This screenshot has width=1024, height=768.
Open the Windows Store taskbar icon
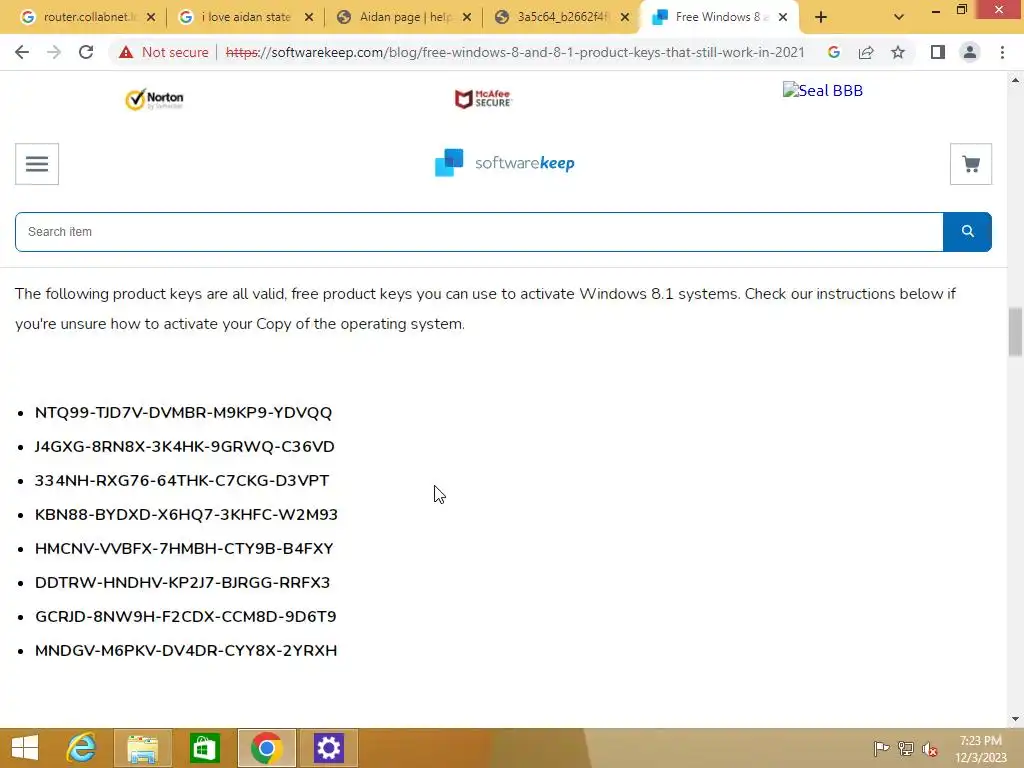click(204, 748)
